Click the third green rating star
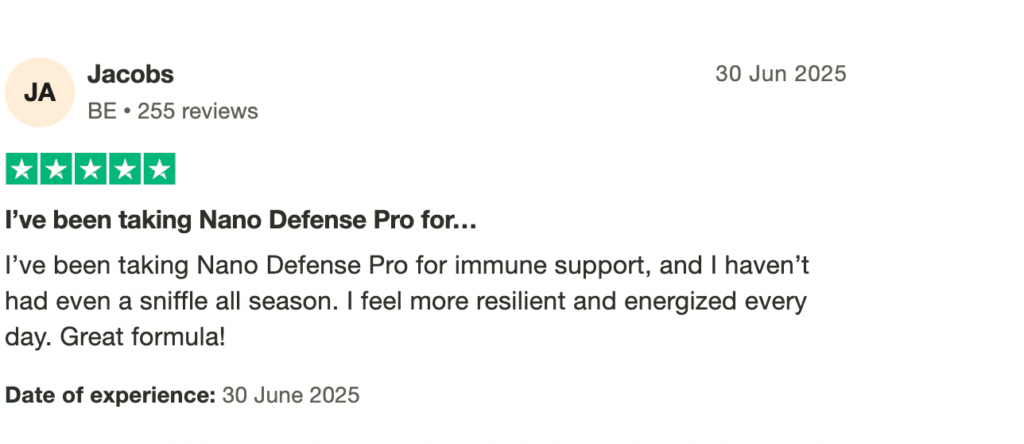The width and height of the screenshot is (1024, 444). (x=90, y=169)
